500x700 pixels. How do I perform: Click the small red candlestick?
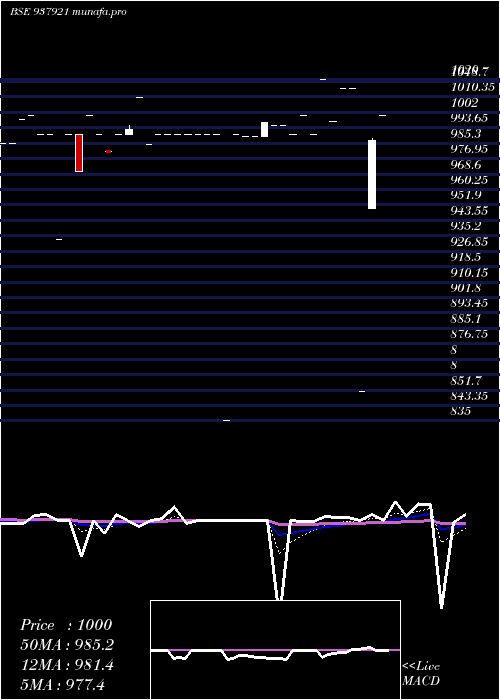tap(108, 152)
